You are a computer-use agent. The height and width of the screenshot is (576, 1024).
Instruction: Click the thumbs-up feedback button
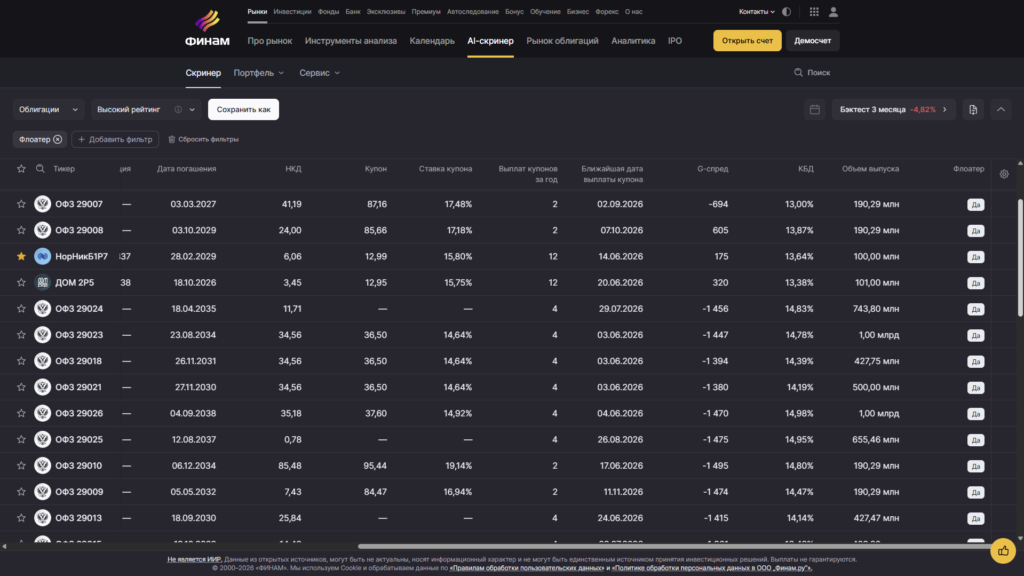click(1002, 551)
